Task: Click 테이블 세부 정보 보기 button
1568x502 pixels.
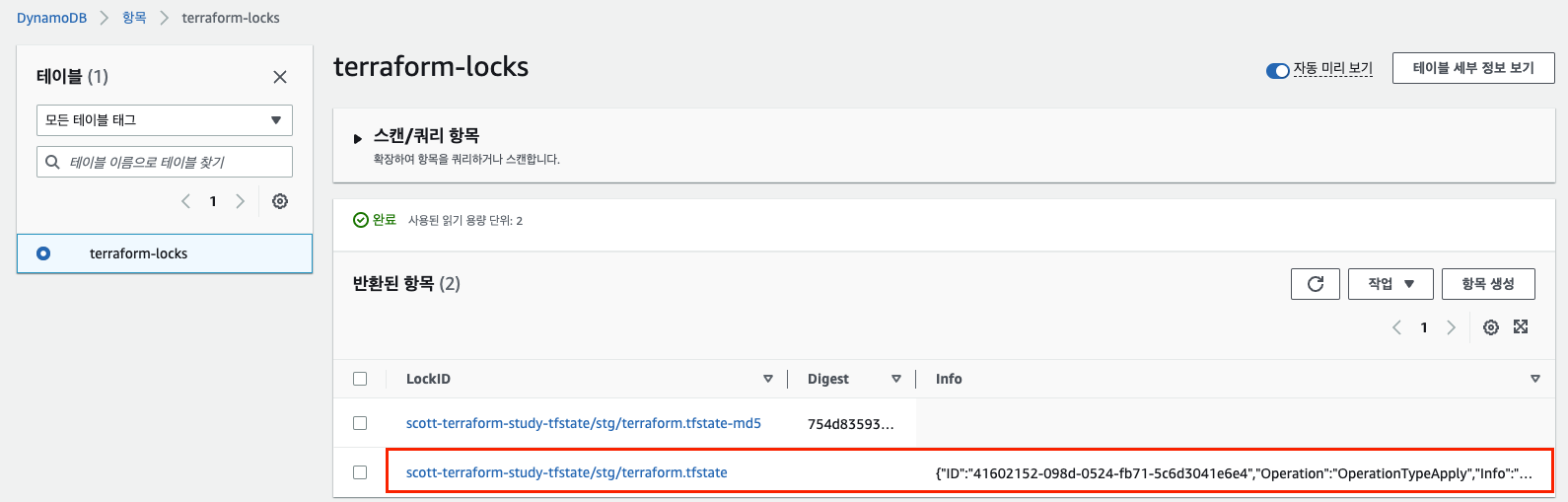Action: [x=1473, y=68]
